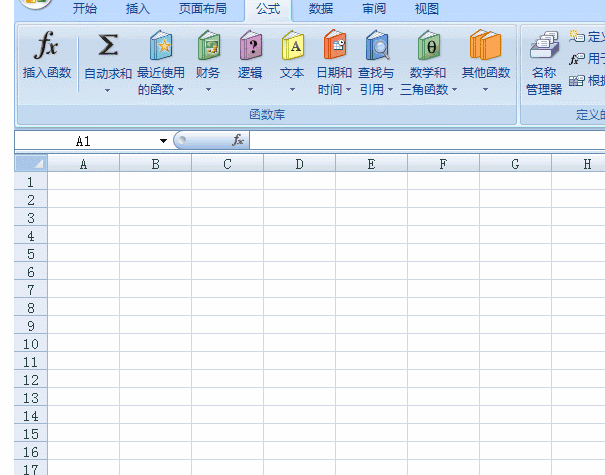Screen dimensions: 605x475
Task: Select row 2 header
Action: (x=31, y=199)
